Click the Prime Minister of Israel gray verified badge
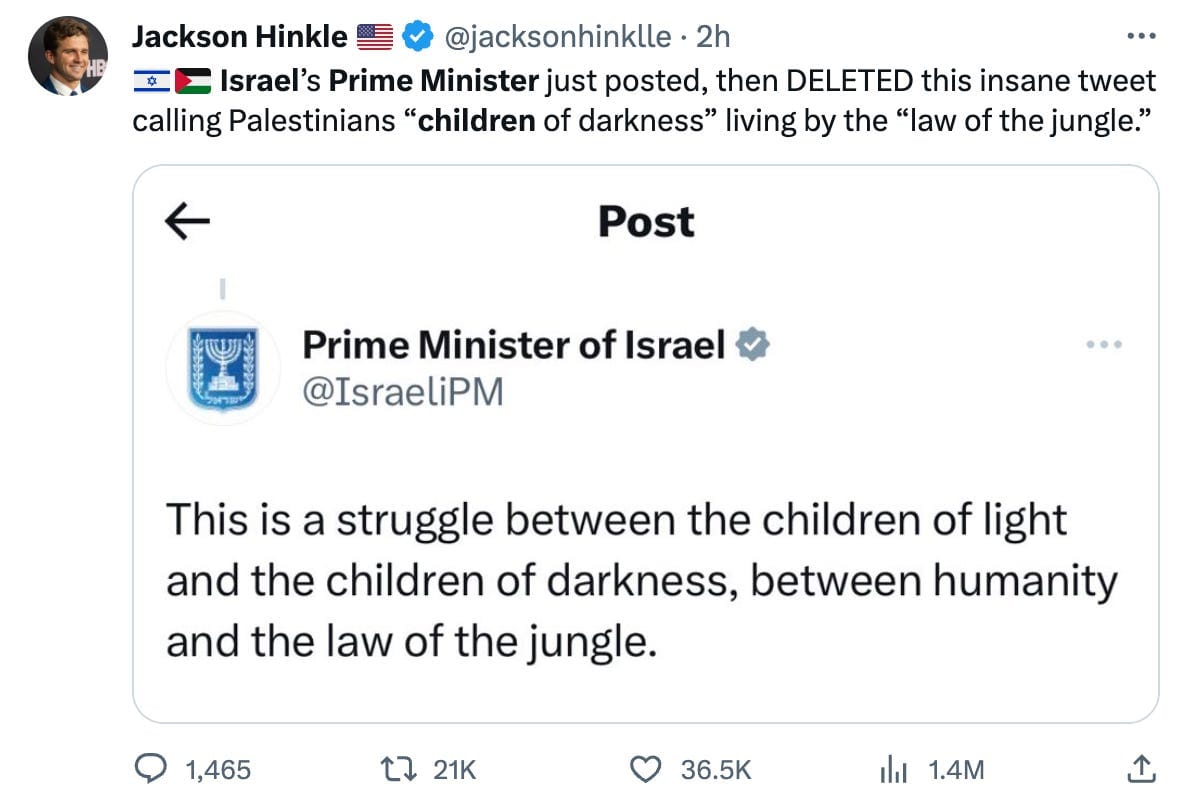The height and width of the screenshot is (804, 1186). [x=752, y=346]
